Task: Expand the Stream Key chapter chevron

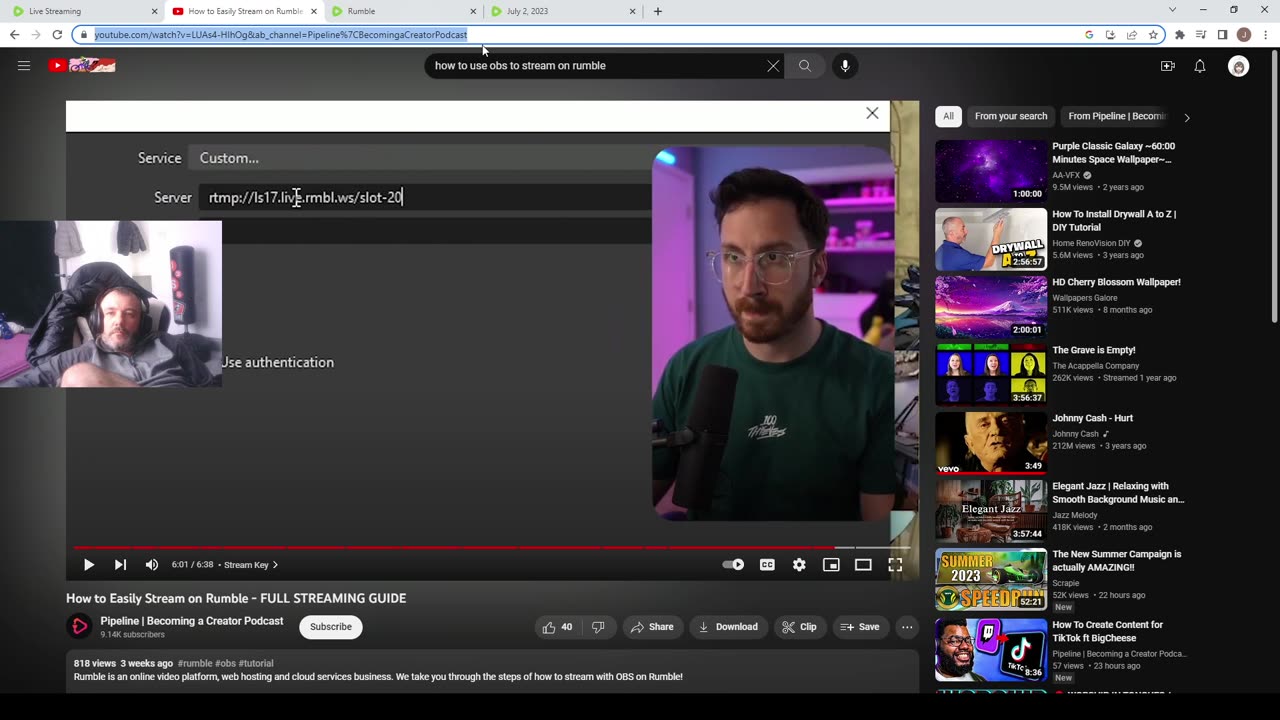Action: pos(276,565)
